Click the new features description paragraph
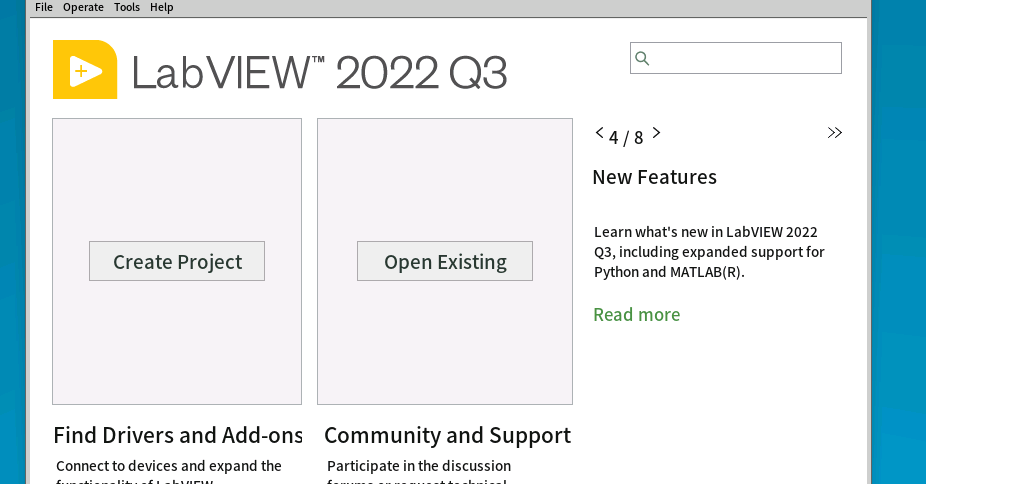1032x484 pixels. [x=709, y=252]
